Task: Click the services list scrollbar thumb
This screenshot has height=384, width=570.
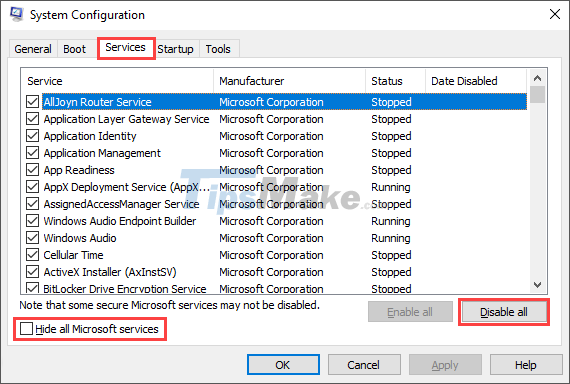Action: click(x=537, y=95)
